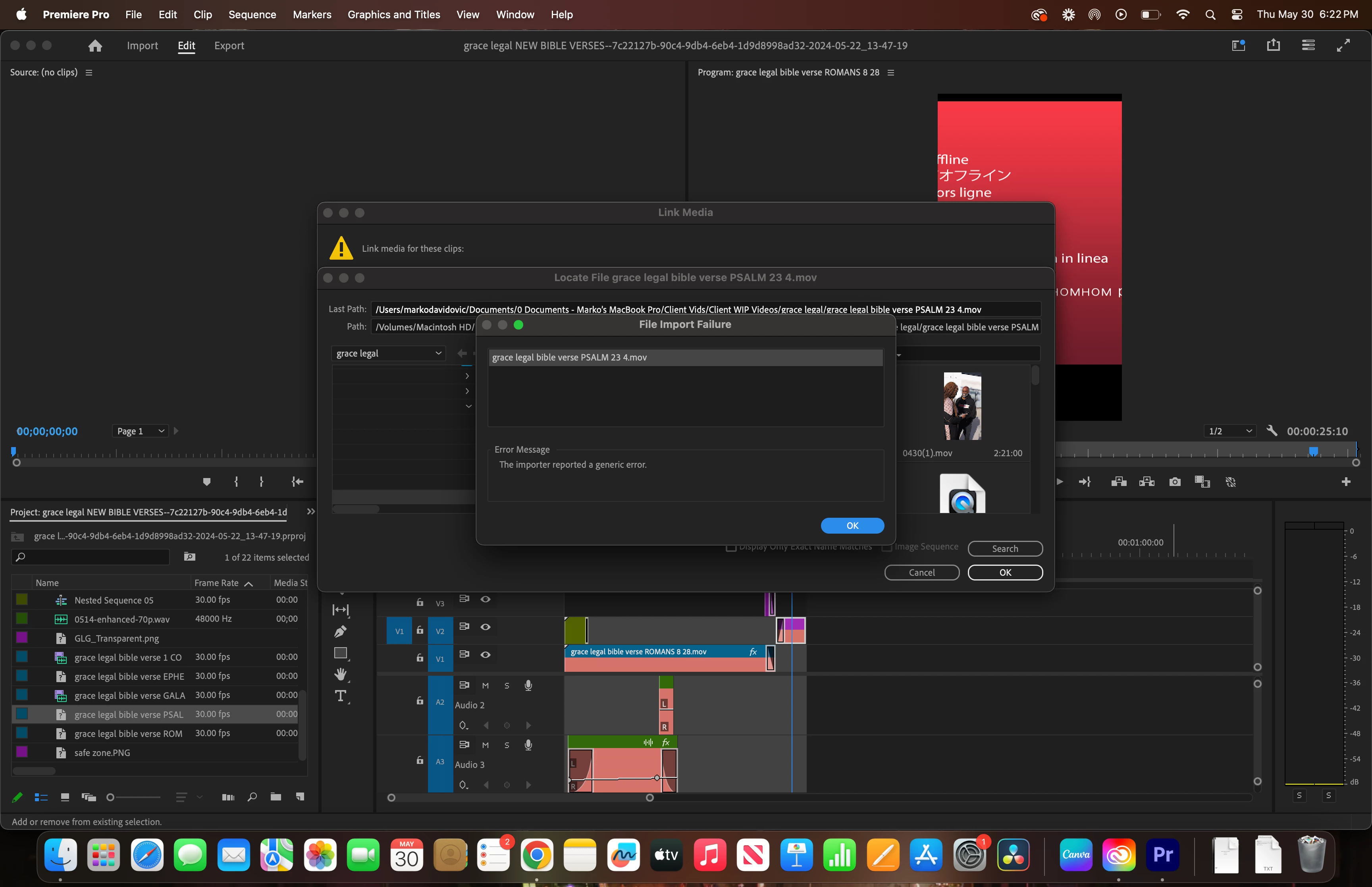Image resolution: width=1372 pixels, height=887 pixels.
Task: Open the Sequence menu
Action: (252, 14)
